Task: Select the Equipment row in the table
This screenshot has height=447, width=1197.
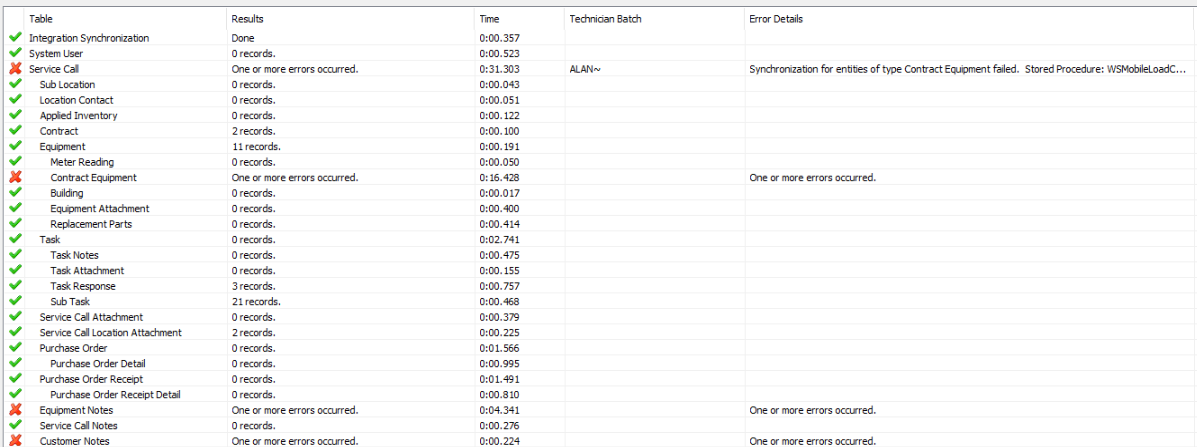Action: pyautogui.click(x=62, y=146)
